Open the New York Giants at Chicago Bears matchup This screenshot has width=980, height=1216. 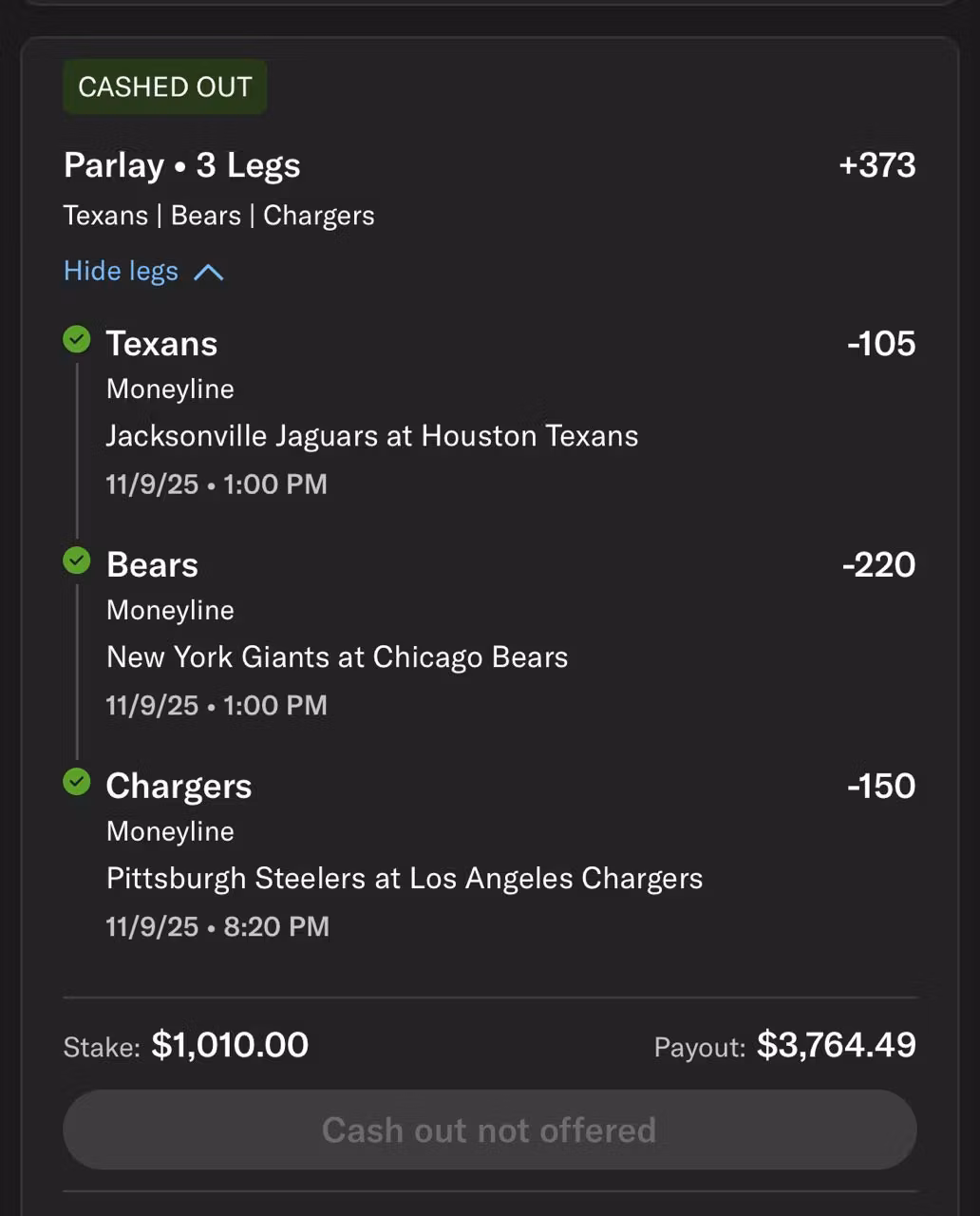[x=337, y=657]
